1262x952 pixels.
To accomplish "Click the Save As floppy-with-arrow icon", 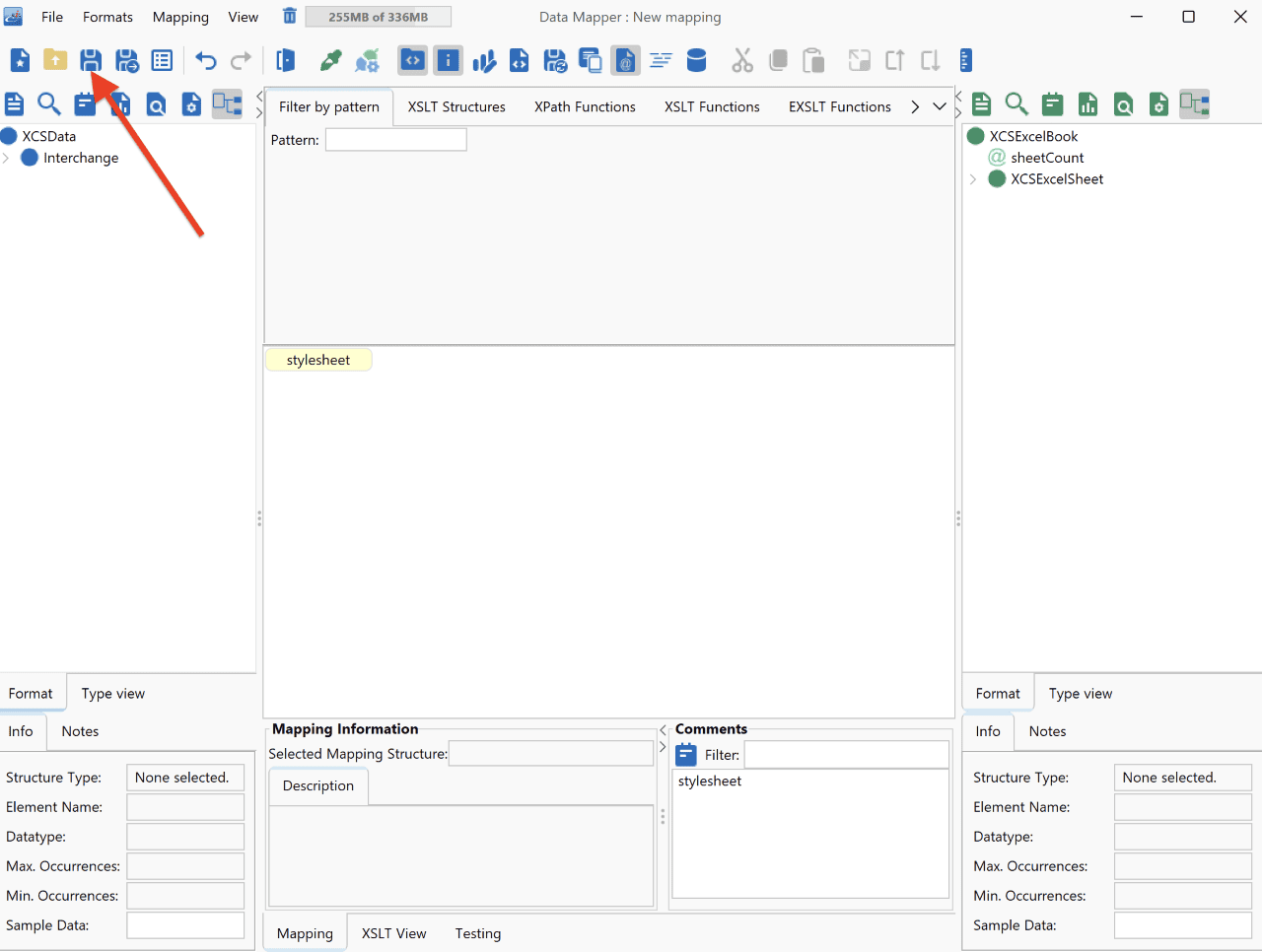I will click(x=127, y=60).
